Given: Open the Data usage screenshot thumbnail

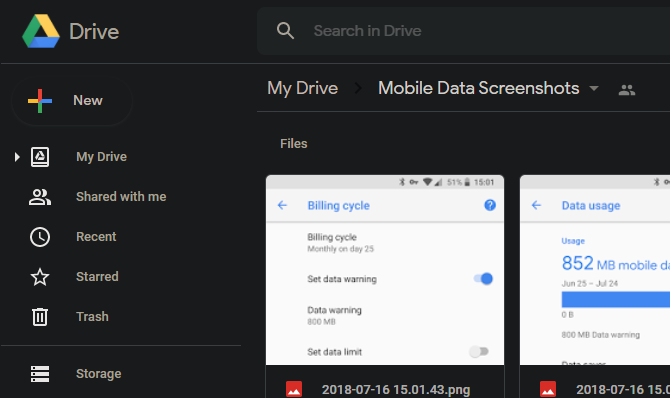Looking at the screenshot, I should tap(595, 270).
